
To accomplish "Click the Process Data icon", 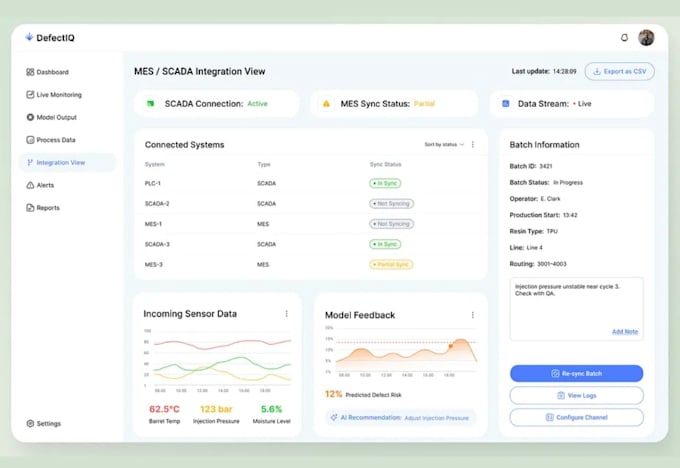I will [30, 140].
